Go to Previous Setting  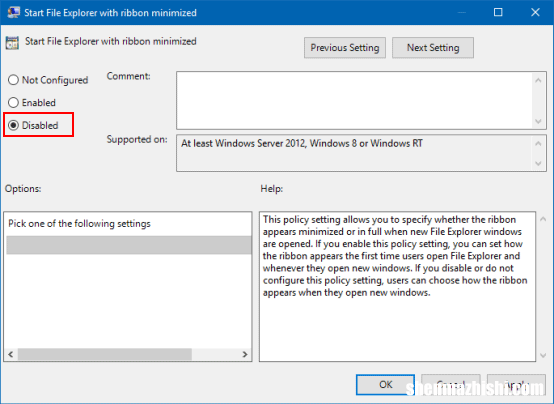click(344, 48)
